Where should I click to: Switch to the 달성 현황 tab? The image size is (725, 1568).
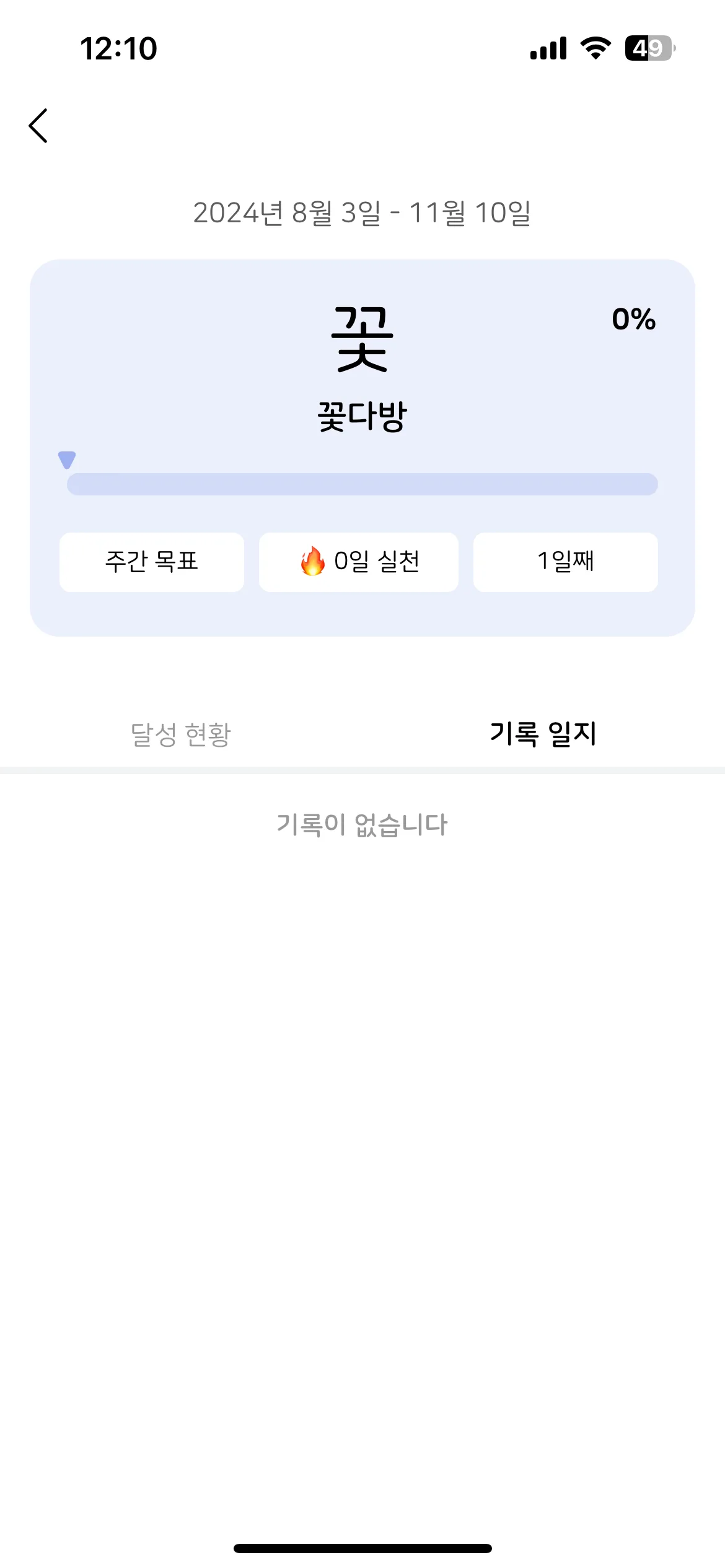click(181, 734)
